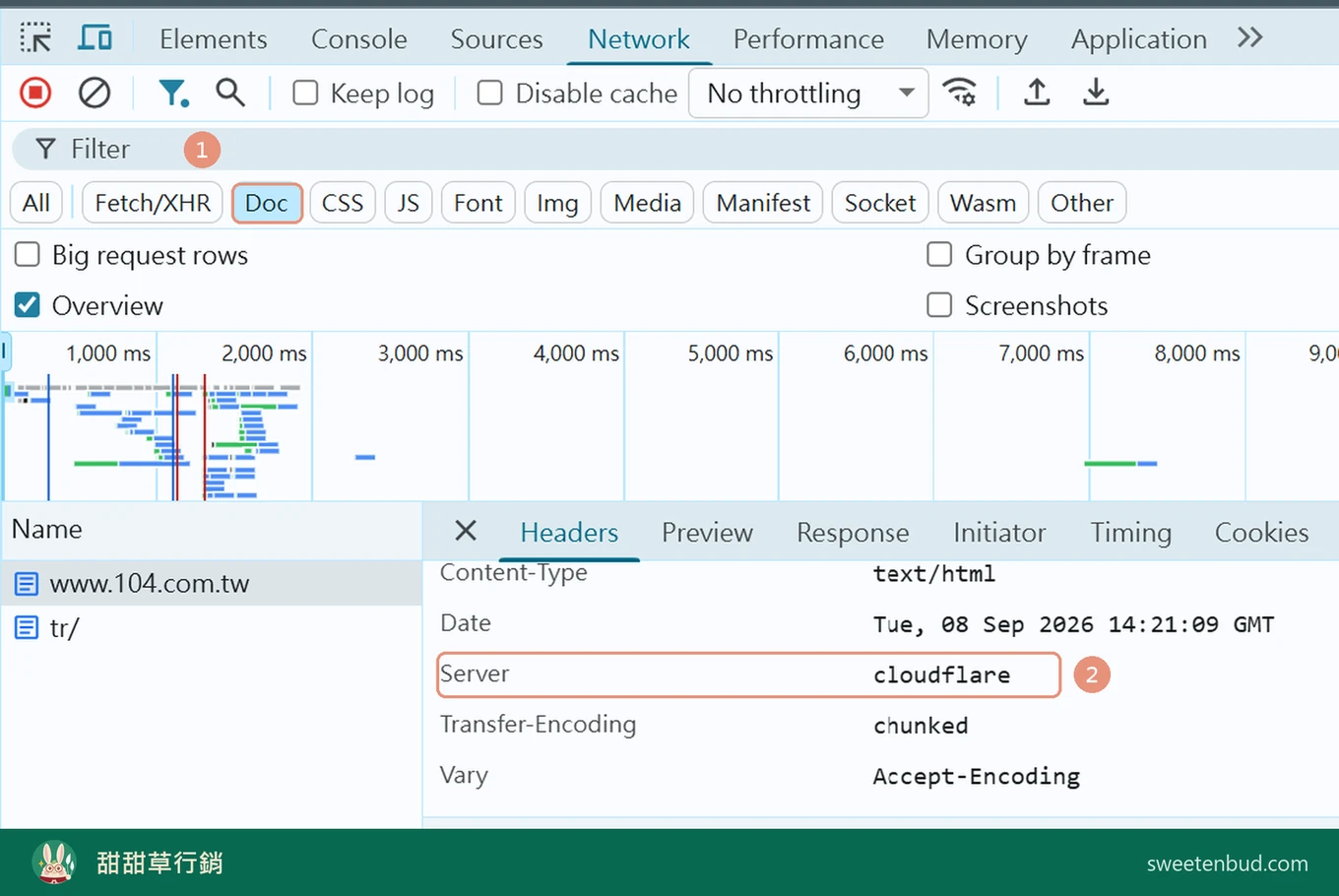Screen dimensions: 1339x896
Task: Check Group by frame option
Action: (939, 255)
